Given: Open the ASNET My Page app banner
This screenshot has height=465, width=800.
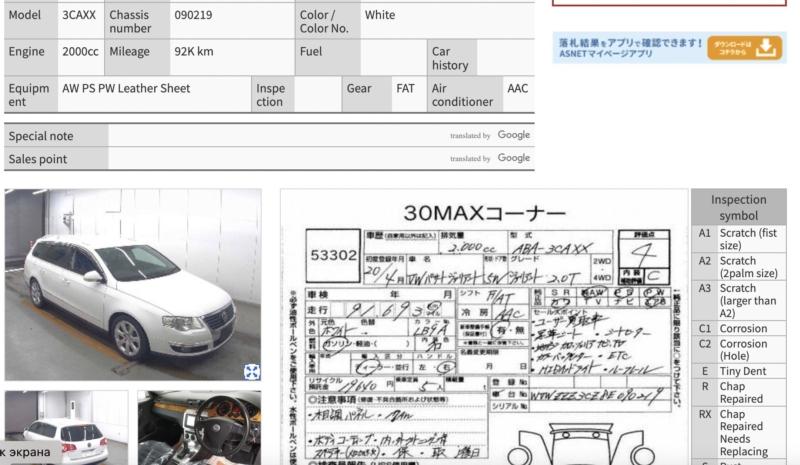Looking at the screenshot, I should tap(630, 48).
